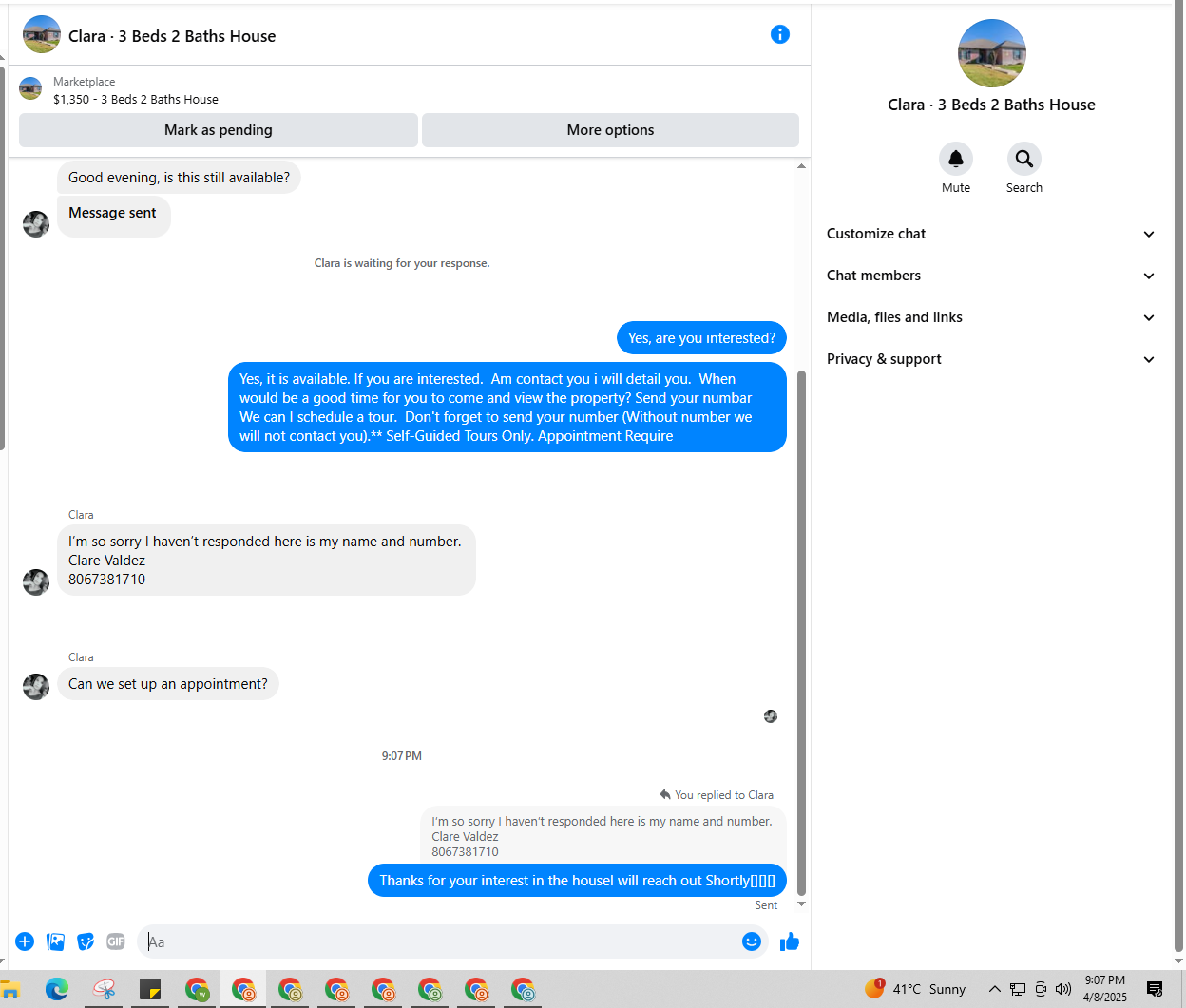
Task: Expand the Customize chat section
Action: (991, 234)
